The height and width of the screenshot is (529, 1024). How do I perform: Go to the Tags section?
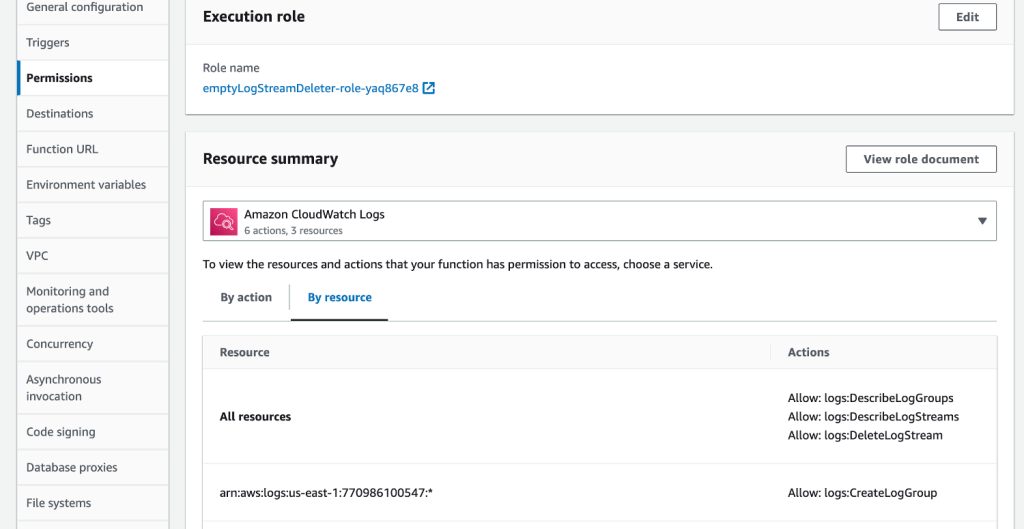[39, 220]
